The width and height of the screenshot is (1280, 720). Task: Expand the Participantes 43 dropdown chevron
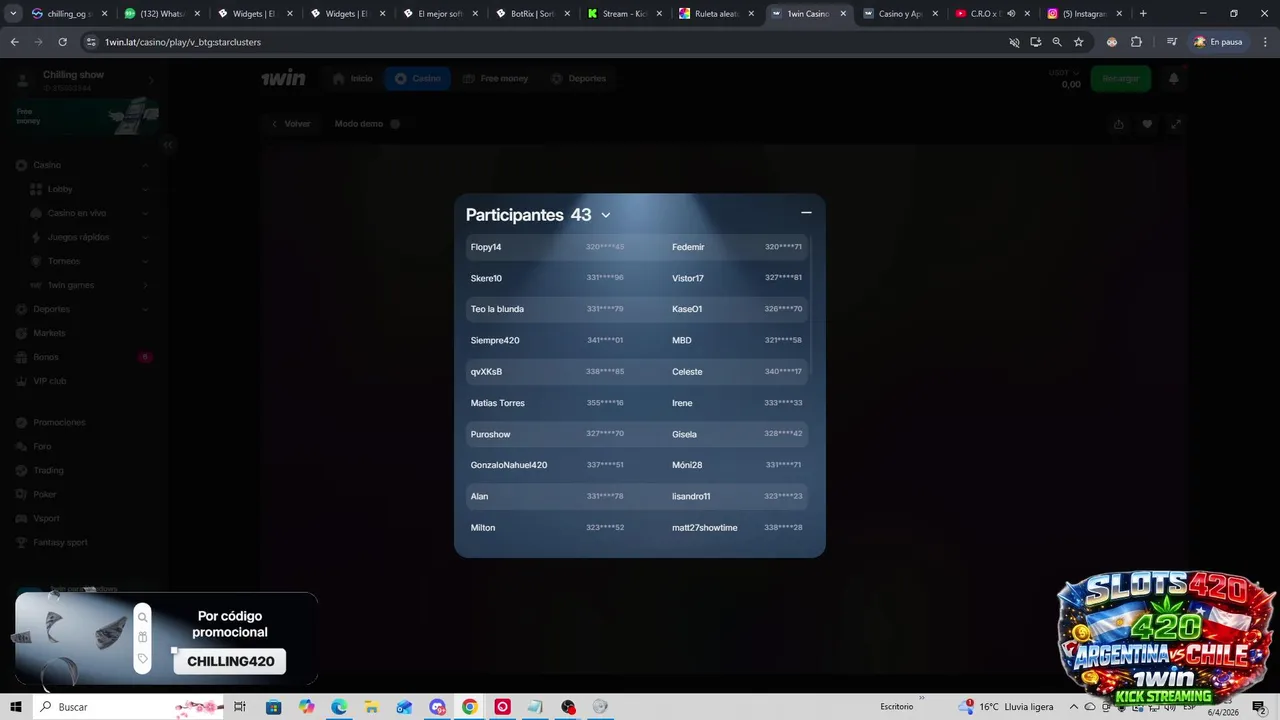point(605,215)
